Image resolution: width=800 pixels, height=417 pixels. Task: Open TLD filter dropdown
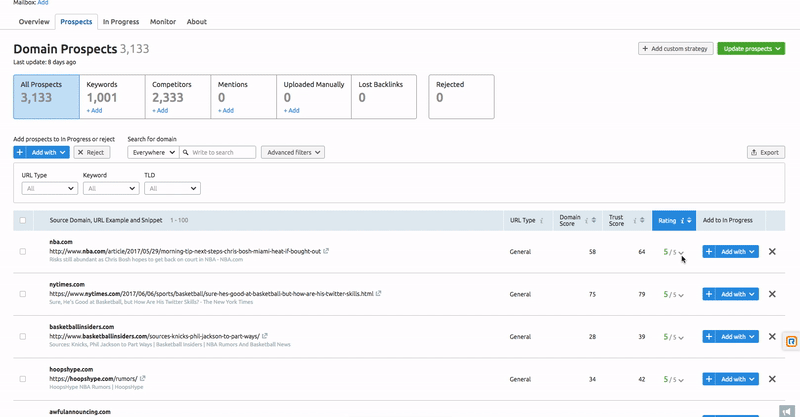click(x=172, y=188)
